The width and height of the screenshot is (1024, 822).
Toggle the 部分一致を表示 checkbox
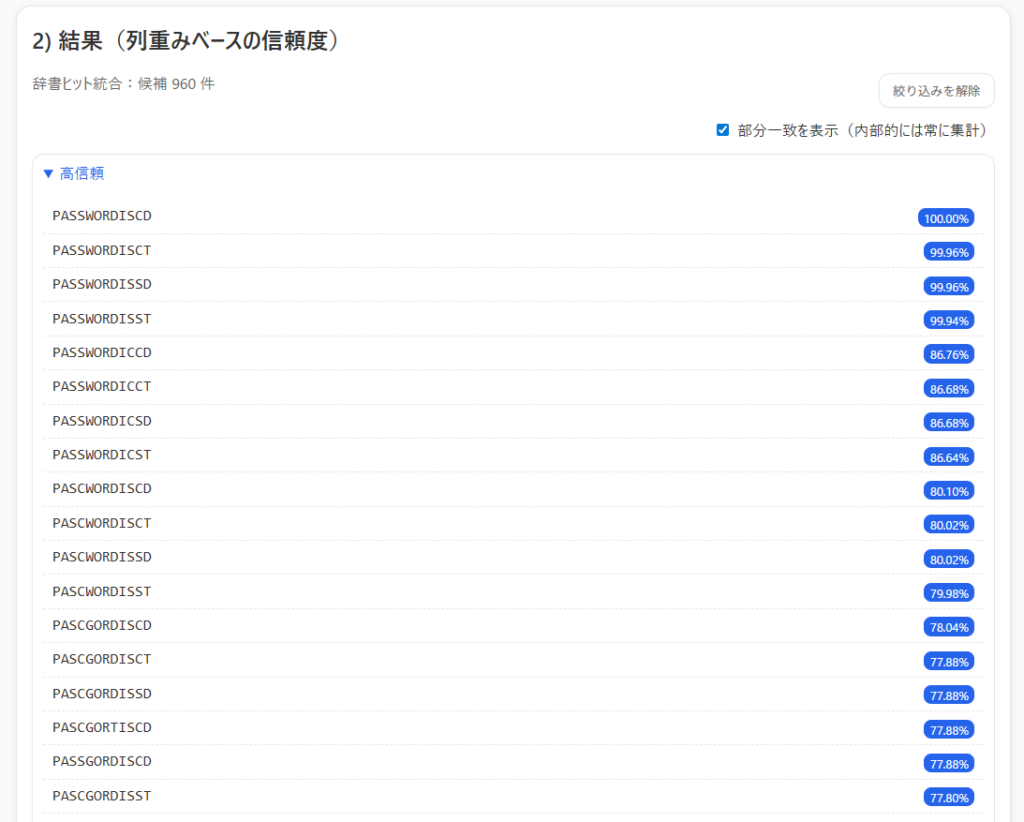723,130
